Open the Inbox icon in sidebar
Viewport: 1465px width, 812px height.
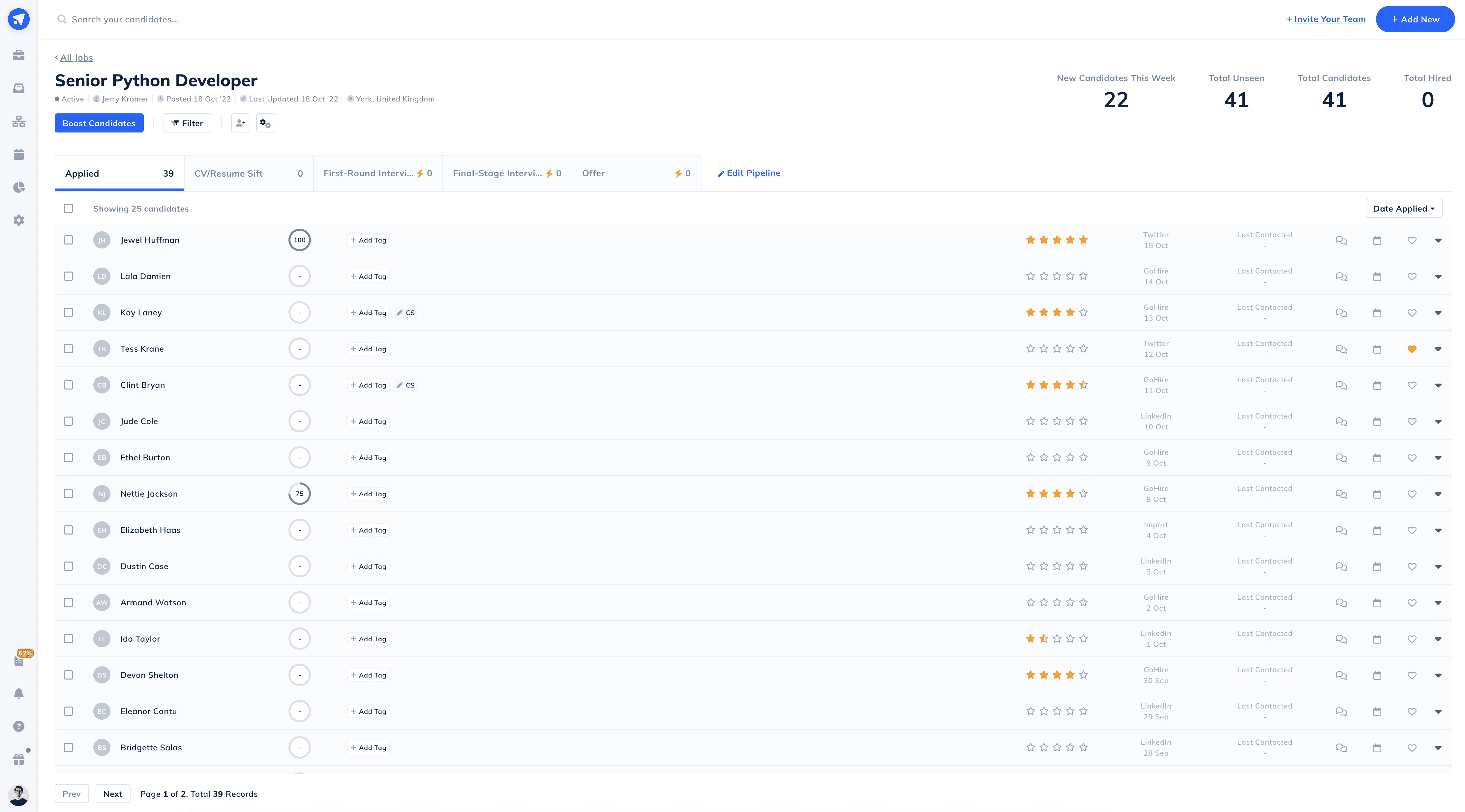point(19,88)
